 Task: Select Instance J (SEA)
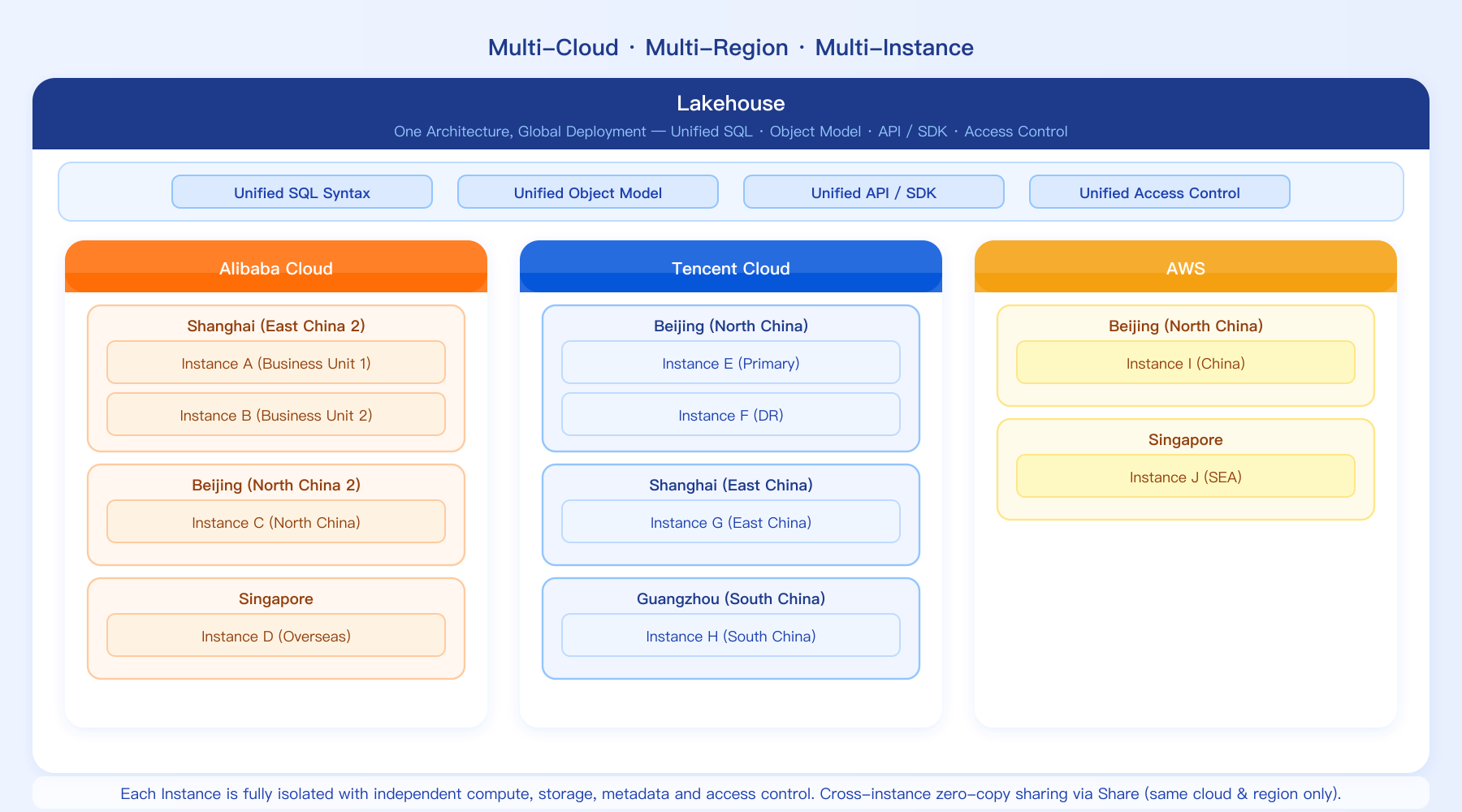(1186, 477)
